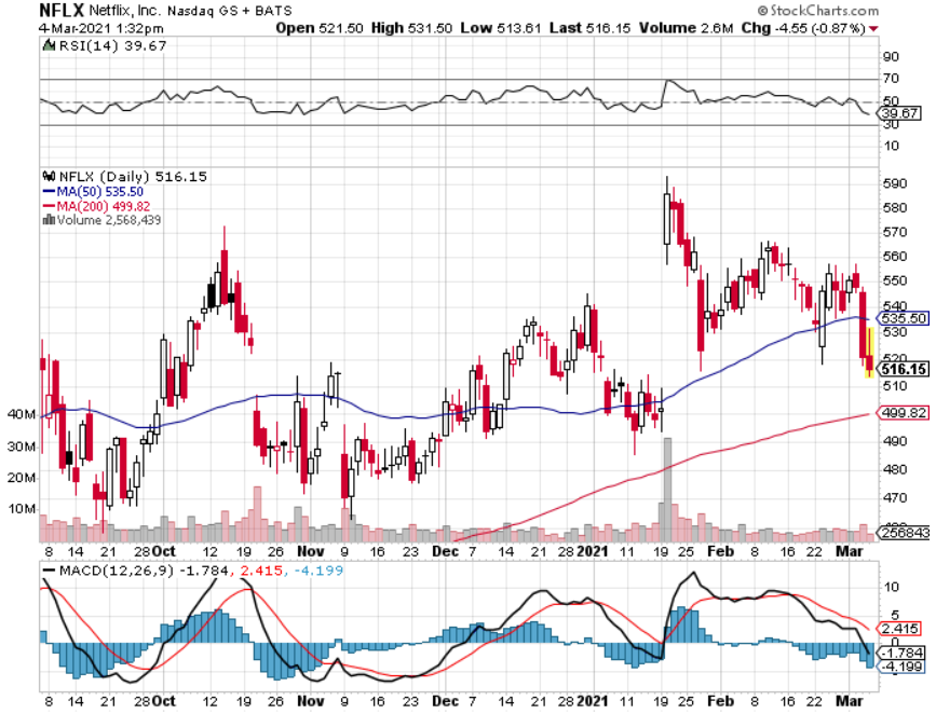
Task: Click '2021' on the price chart date axis
Action: pos(592,551)
